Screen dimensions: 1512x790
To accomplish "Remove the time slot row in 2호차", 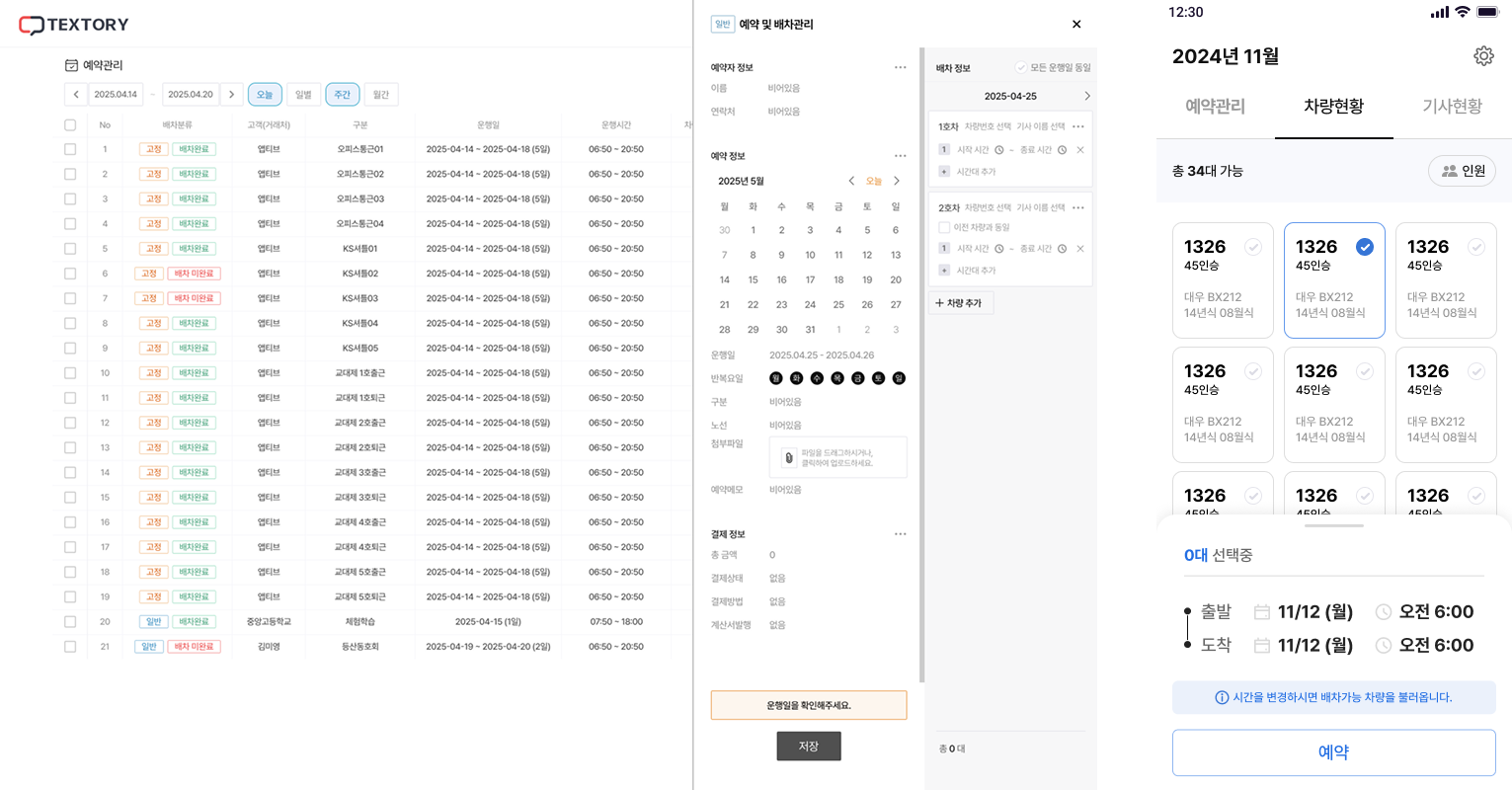I will [x=1080, y=249].
